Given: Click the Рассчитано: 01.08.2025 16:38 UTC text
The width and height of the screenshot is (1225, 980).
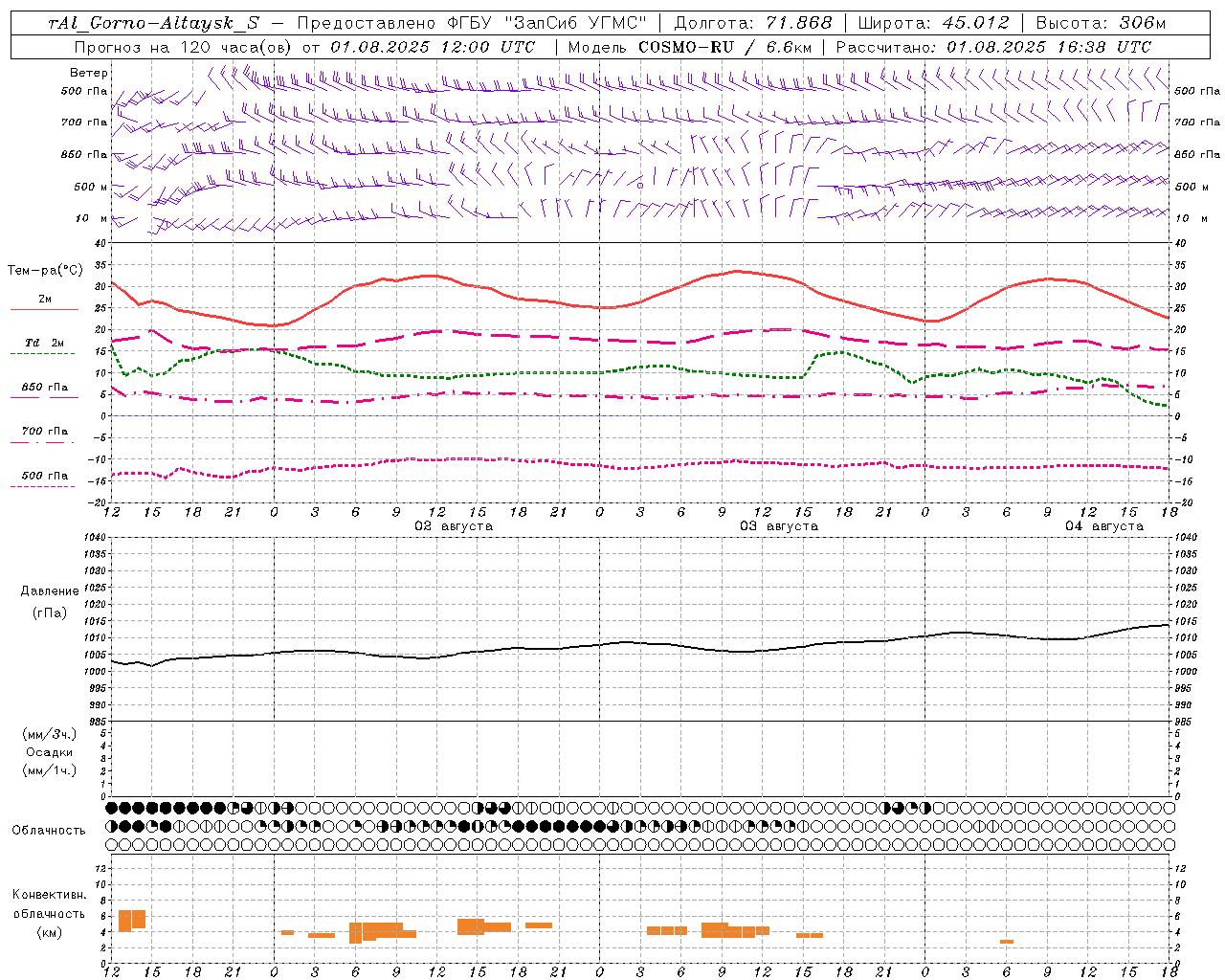Looking at the screenshot, I should [x=994, y=47].
